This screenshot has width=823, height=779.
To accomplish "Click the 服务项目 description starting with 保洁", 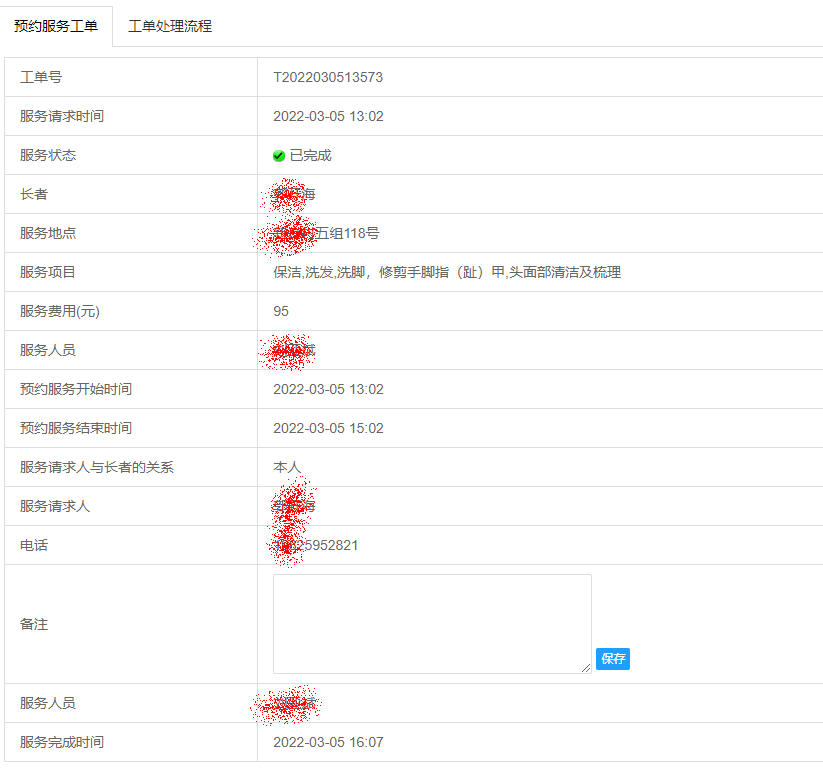I will click(447, 272).
